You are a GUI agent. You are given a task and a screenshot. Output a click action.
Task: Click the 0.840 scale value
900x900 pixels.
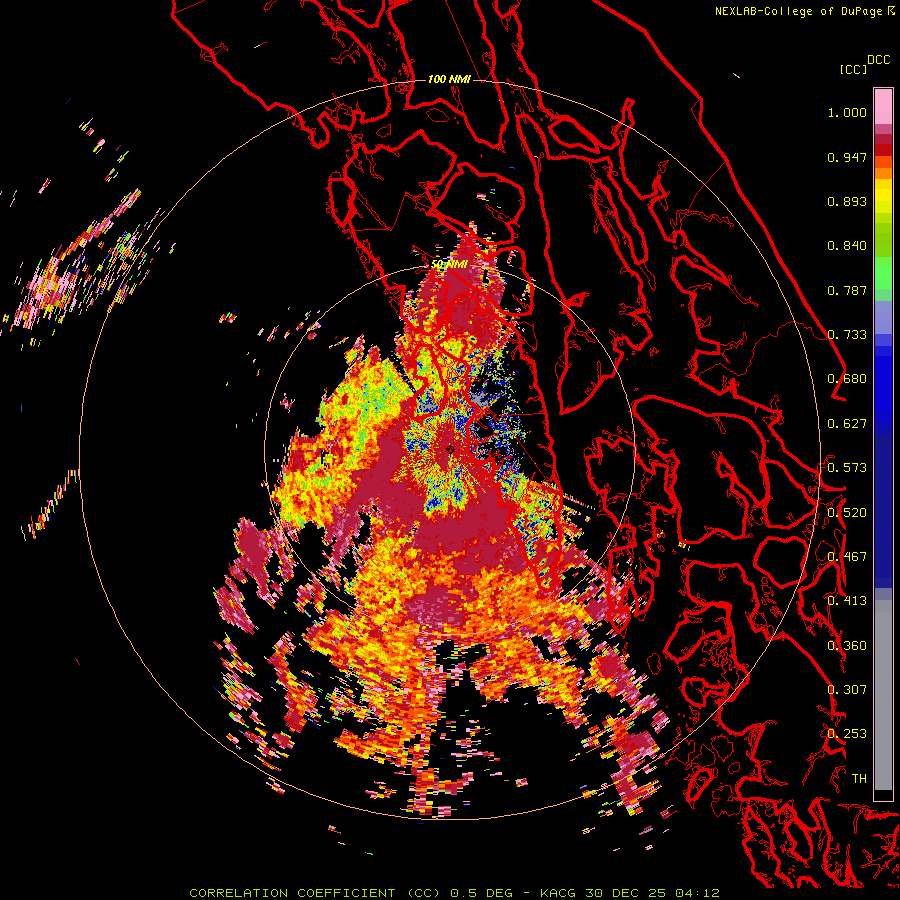point(847,246)
